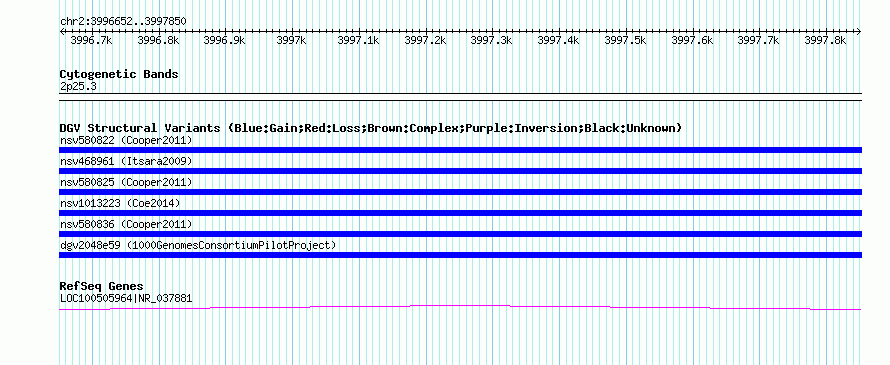
Task: Click the magenta LOC100505964 gene line
Action: [460, 307]
